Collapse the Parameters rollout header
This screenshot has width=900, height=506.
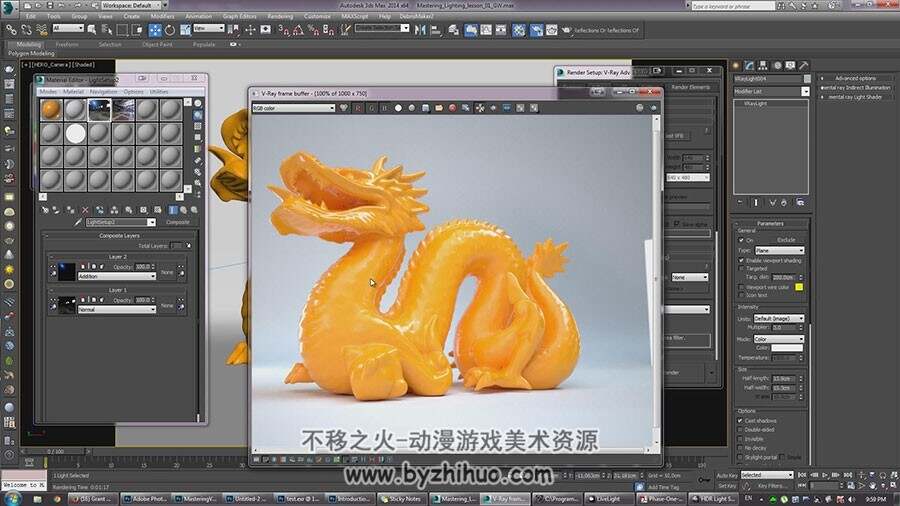770,224
